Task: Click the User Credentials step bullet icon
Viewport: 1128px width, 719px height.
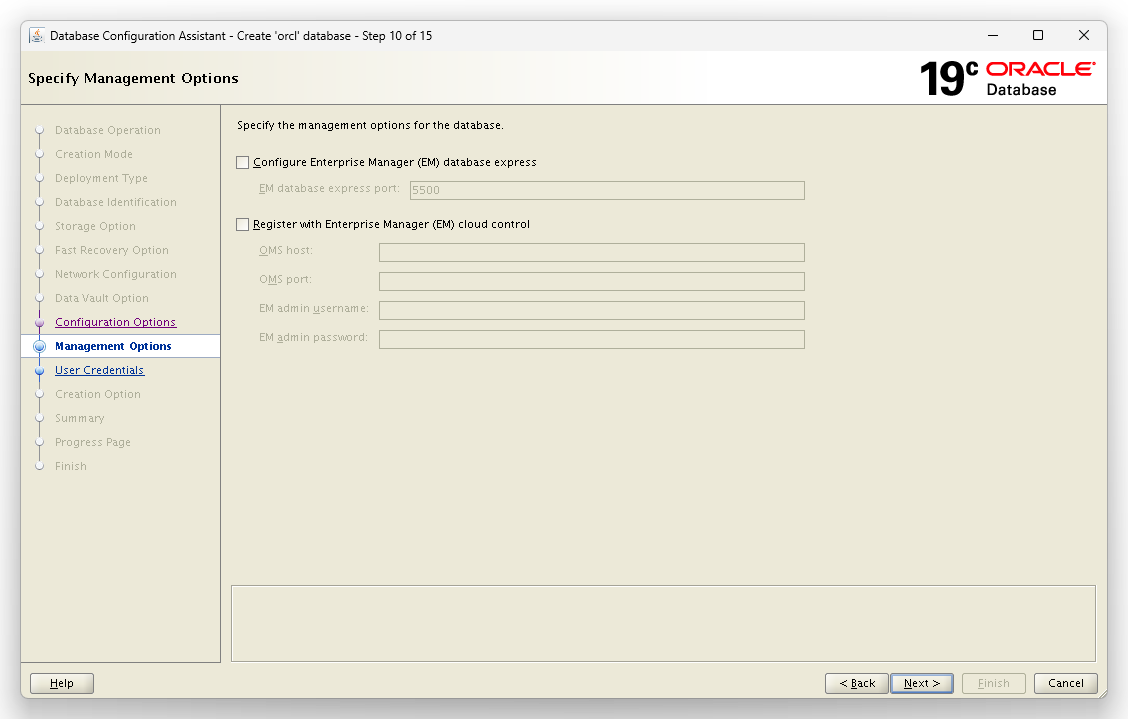Action: coord(40,371)
